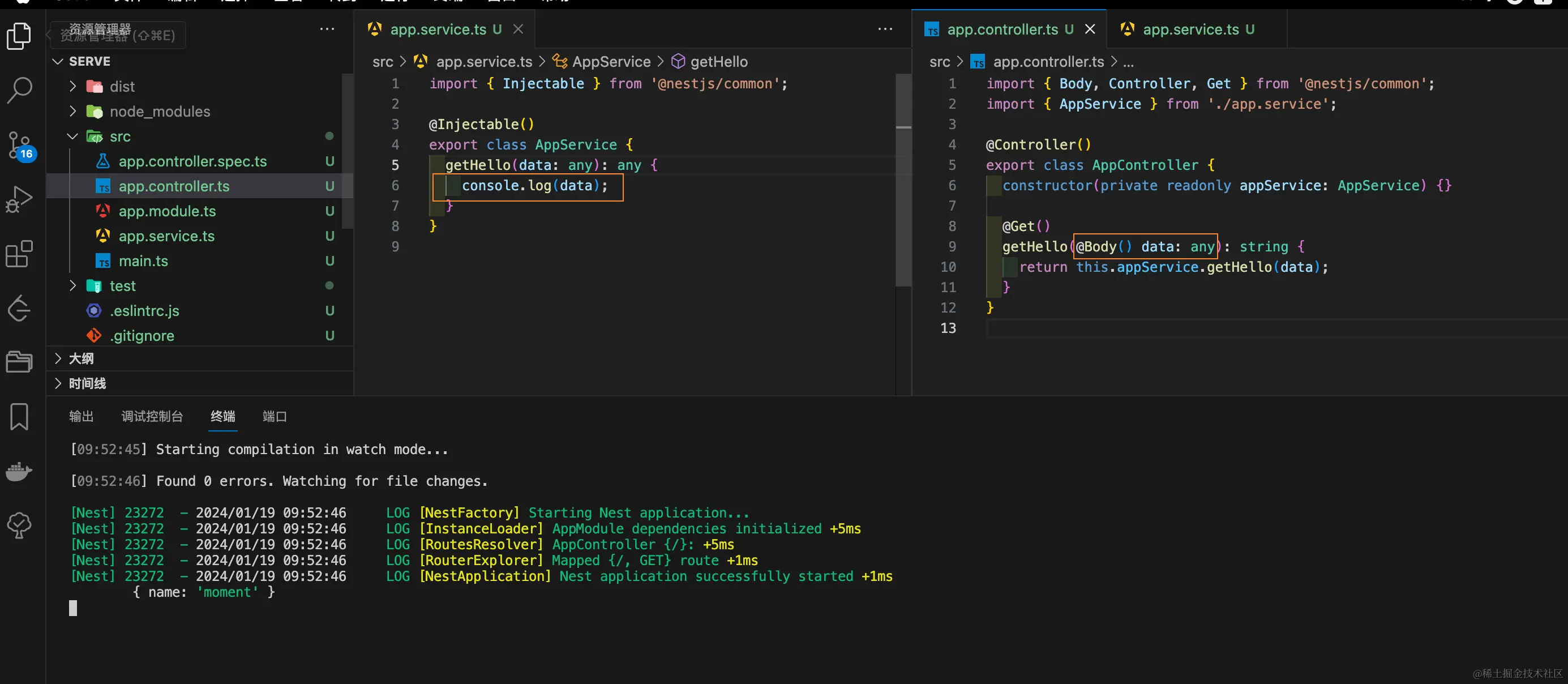1568x684 pixels.
Task: Open the project manager folder icon
Action: click(19, 362)
